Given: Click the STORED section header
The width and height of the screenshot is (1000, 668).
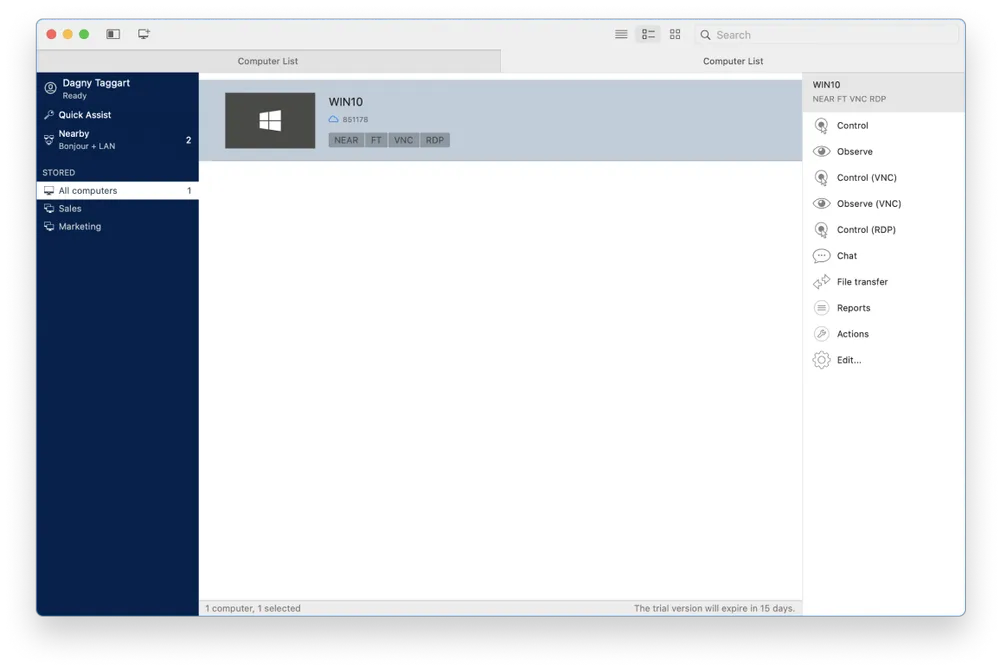Looking at the screenshot, I should click(59, 173).
